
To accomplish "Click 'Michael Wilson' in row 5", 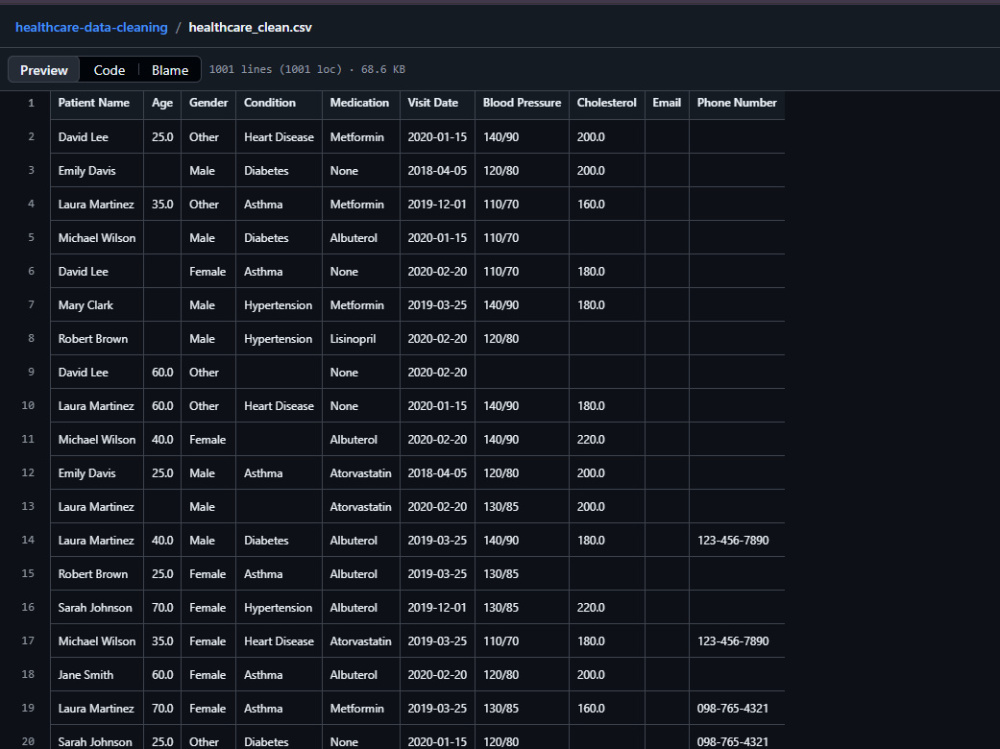I will 97,238.
